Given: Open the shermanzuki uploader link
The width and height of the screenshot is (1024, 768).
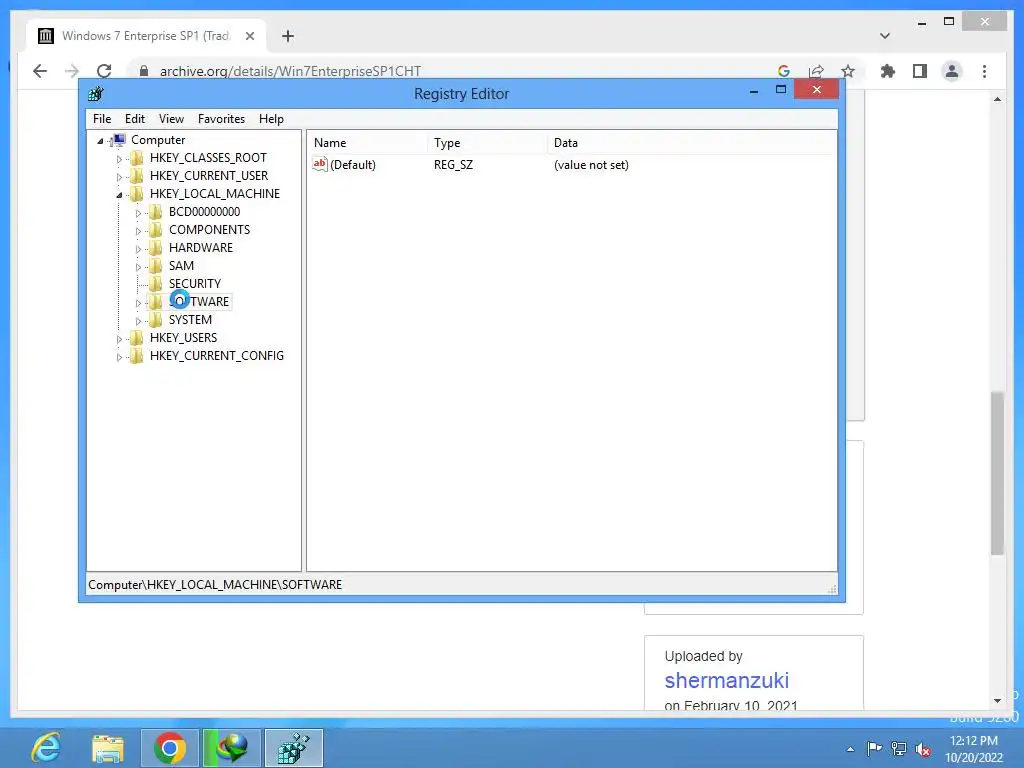Looking at the screenshot, I should (x=726, y=680).
